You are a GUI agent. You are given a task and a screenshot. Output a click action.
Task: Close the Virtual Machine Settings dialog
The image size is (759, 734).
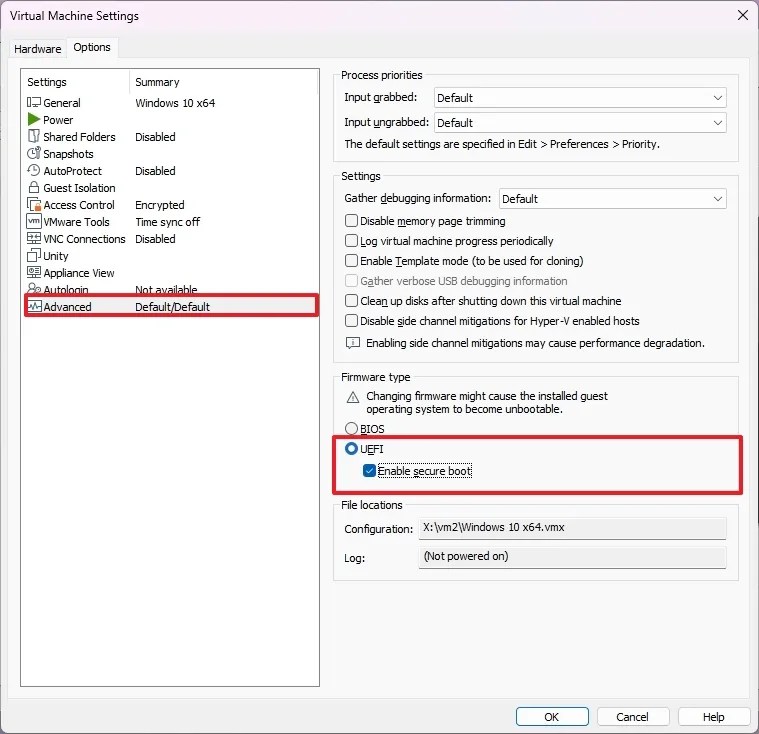click(x=743, y=15)
